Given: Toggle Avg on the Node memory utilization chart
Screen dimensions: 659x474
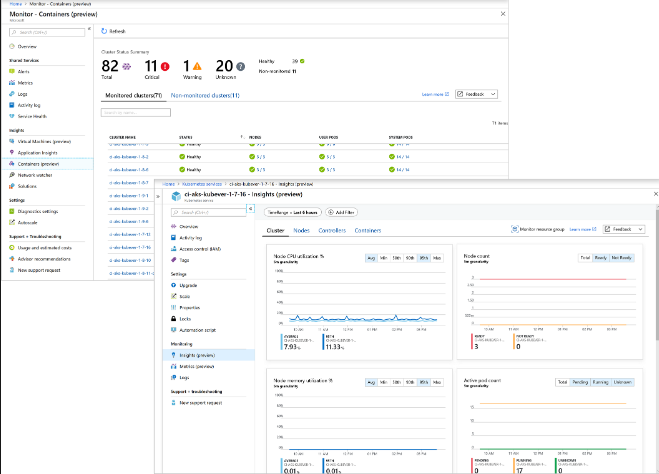Looking at the screenshot, I should tap(371, 382).
